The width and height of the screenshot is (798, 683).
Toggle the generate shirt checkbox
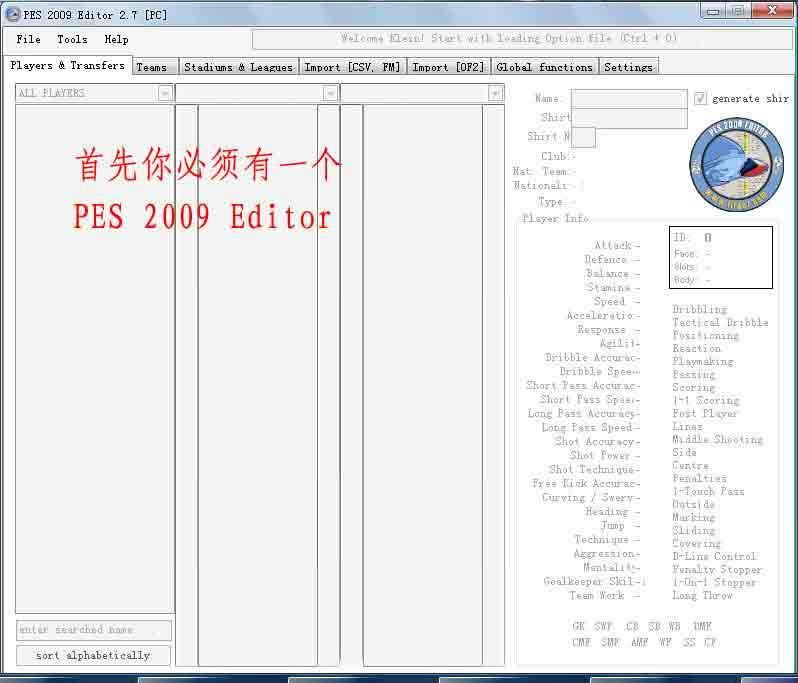pyautogui.click(x=700, y=99)
